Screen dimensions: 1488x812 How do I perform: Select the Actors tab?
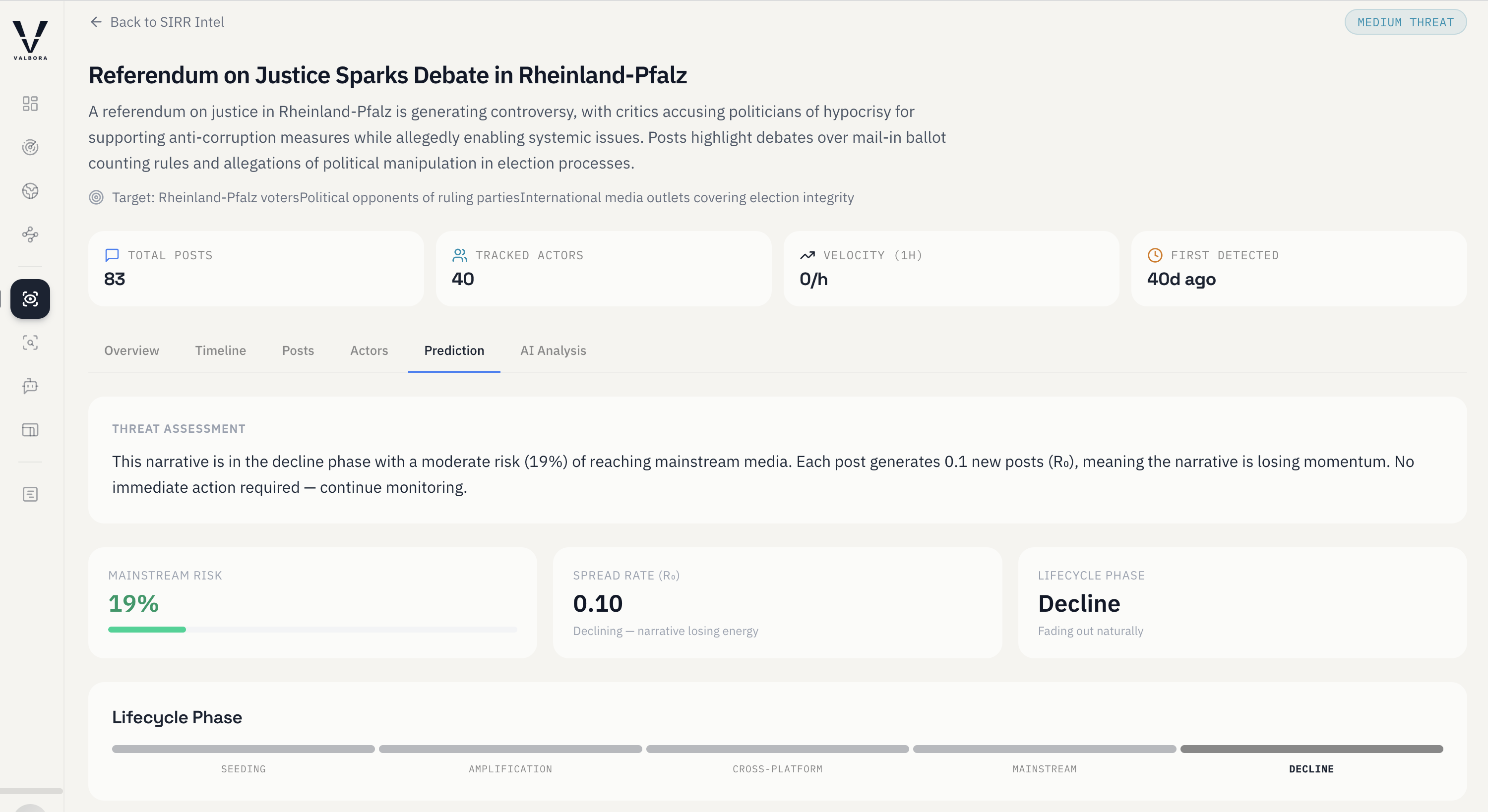pos(369,350)
